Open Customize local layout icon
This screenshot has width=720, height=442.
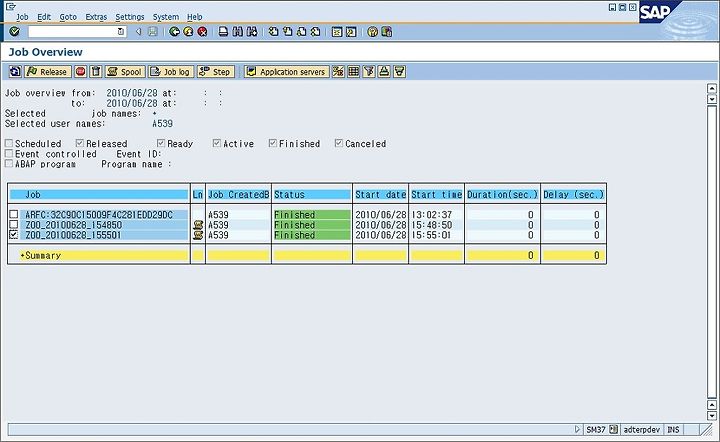click(x=387, y=32)
